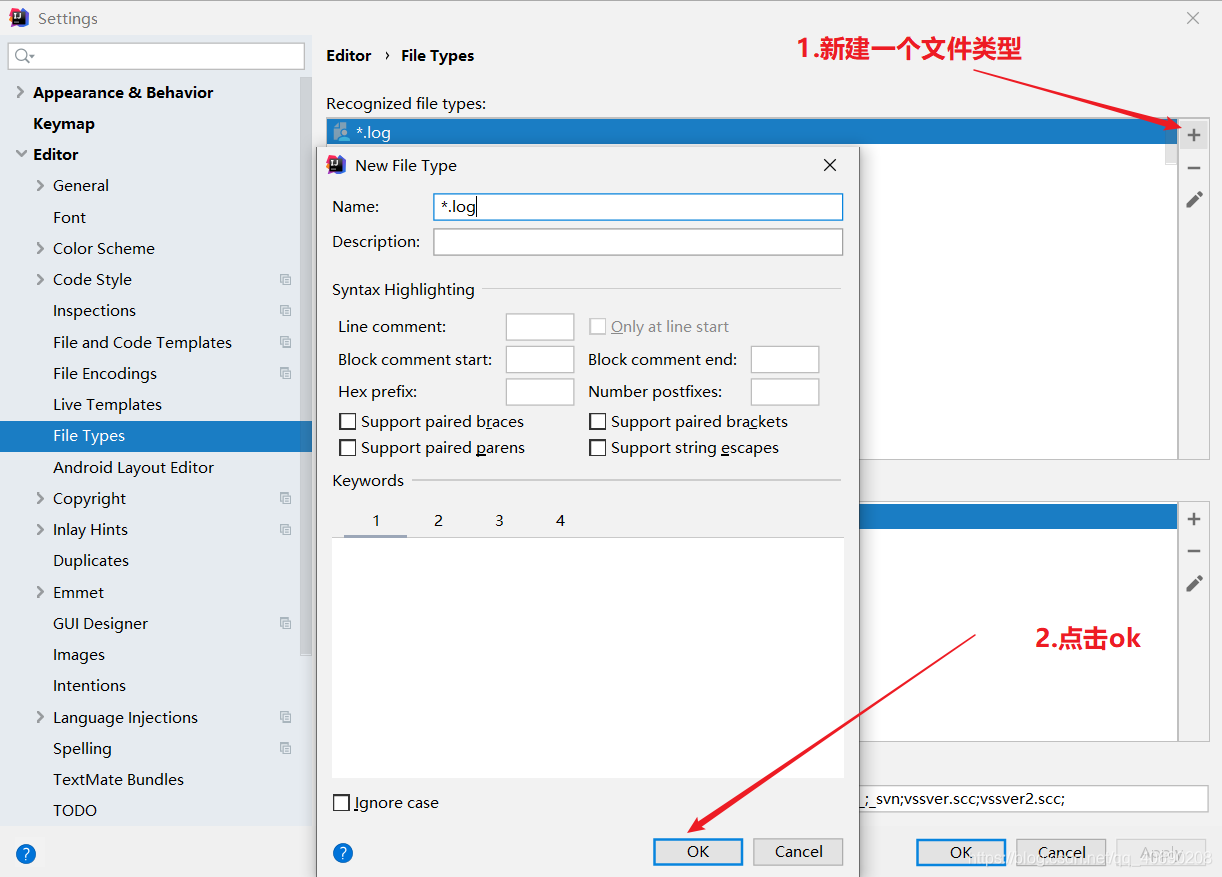Switch to keyword group tab 4

click(560, 520)
